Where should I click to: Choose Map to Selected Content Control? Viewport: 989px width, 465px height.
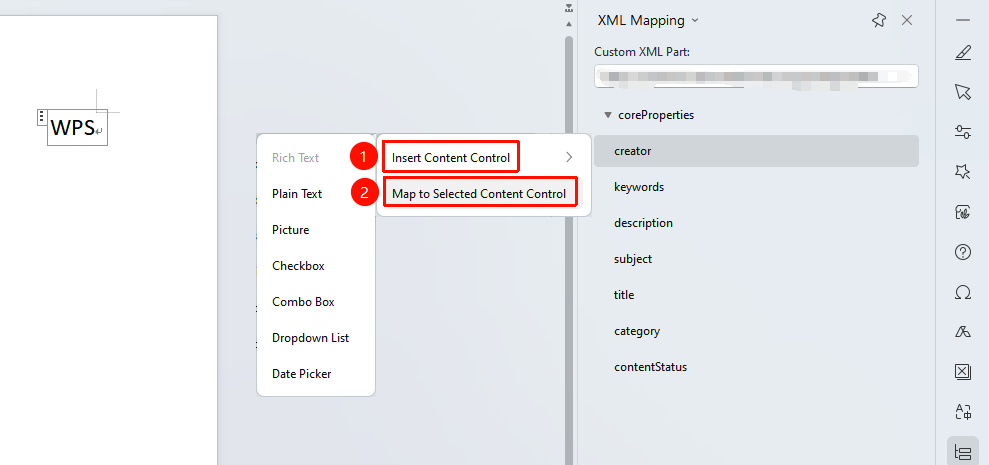pyautogui.click(x=479, y=194)
